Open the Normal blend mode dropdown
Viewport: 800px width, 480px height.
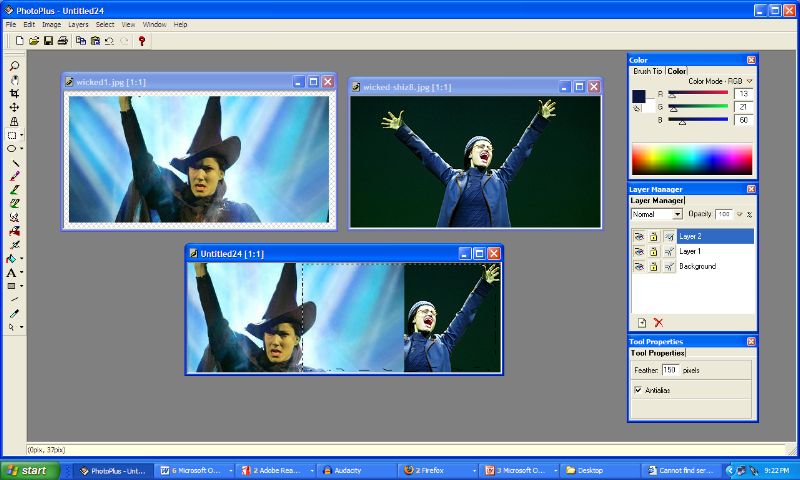677,214
